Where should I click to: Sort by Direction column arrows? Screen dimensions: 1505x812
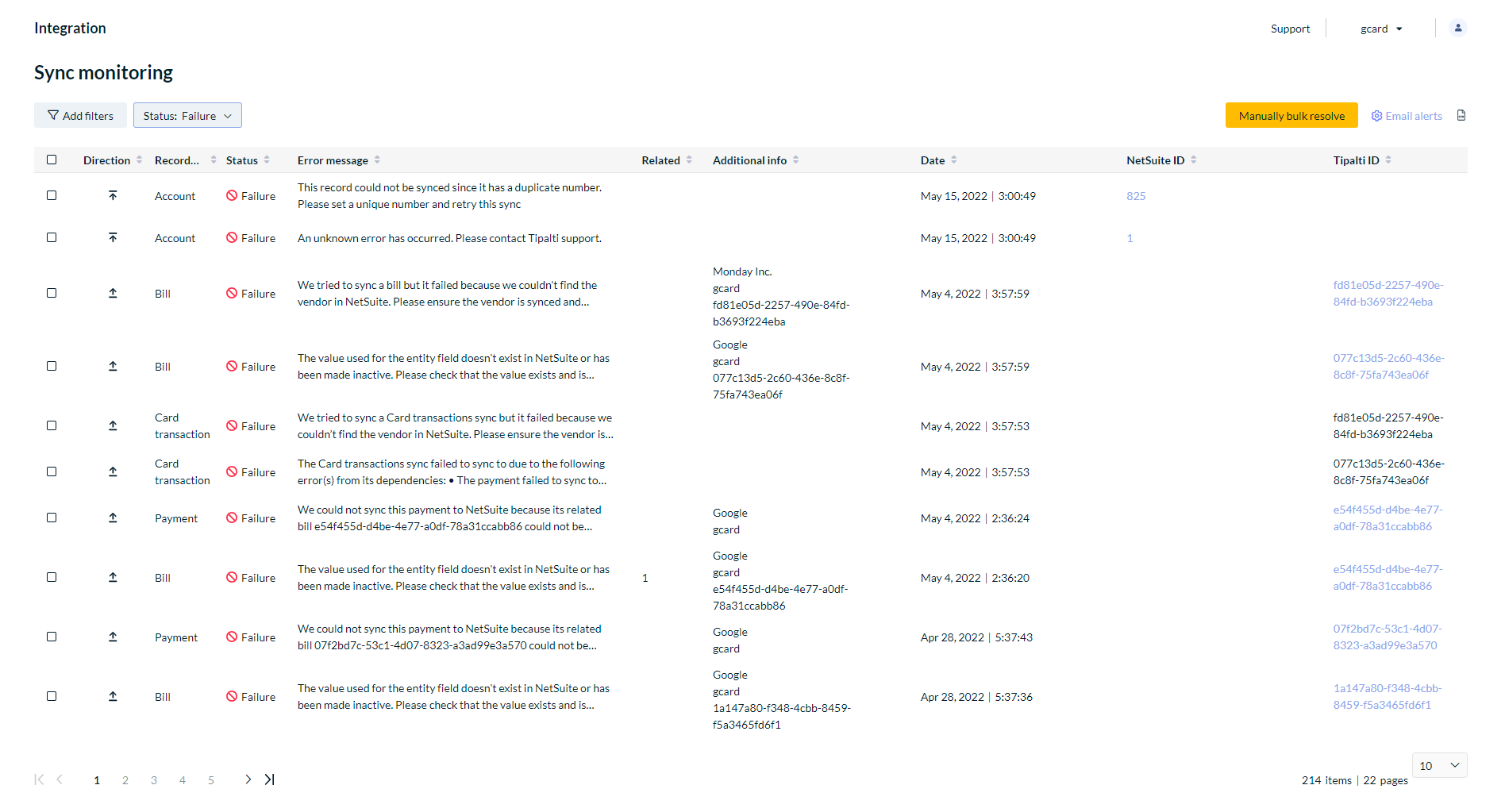[x=140, y=160]
